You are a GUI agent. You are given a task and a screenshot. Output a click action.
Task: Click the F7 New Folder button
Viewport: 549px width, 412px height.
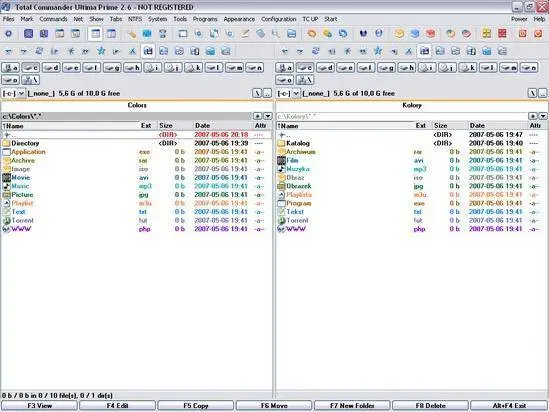352,406
